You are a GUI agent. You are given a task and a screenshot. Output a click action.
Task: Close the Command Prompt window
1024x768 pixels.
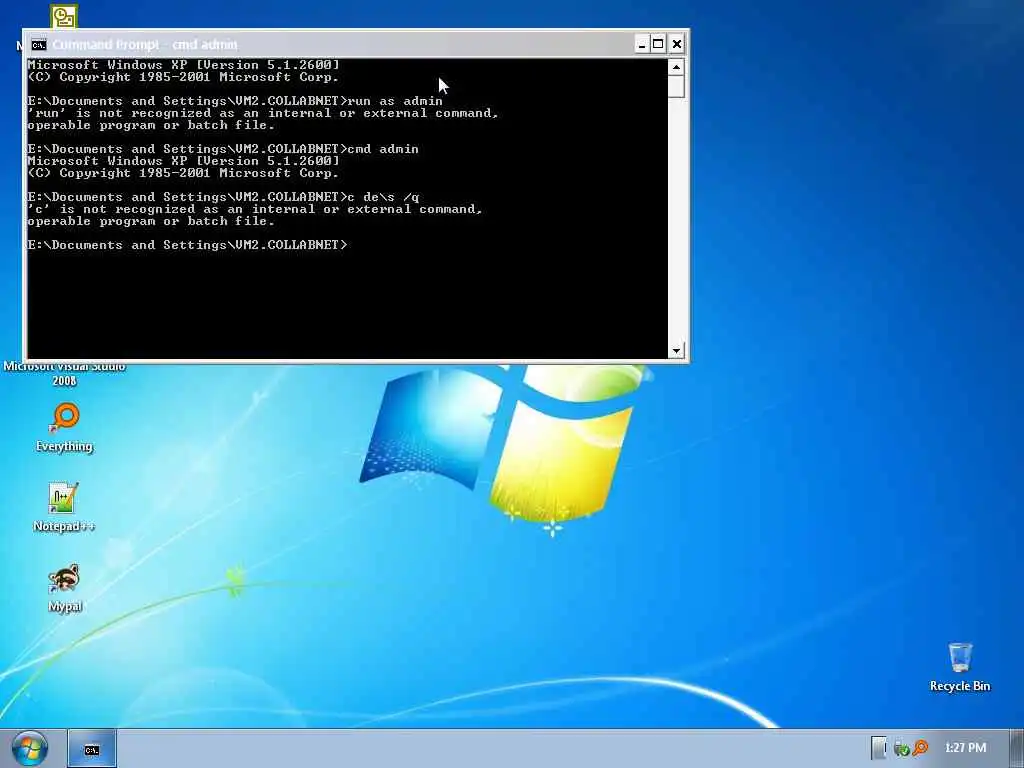coord(677,44)
